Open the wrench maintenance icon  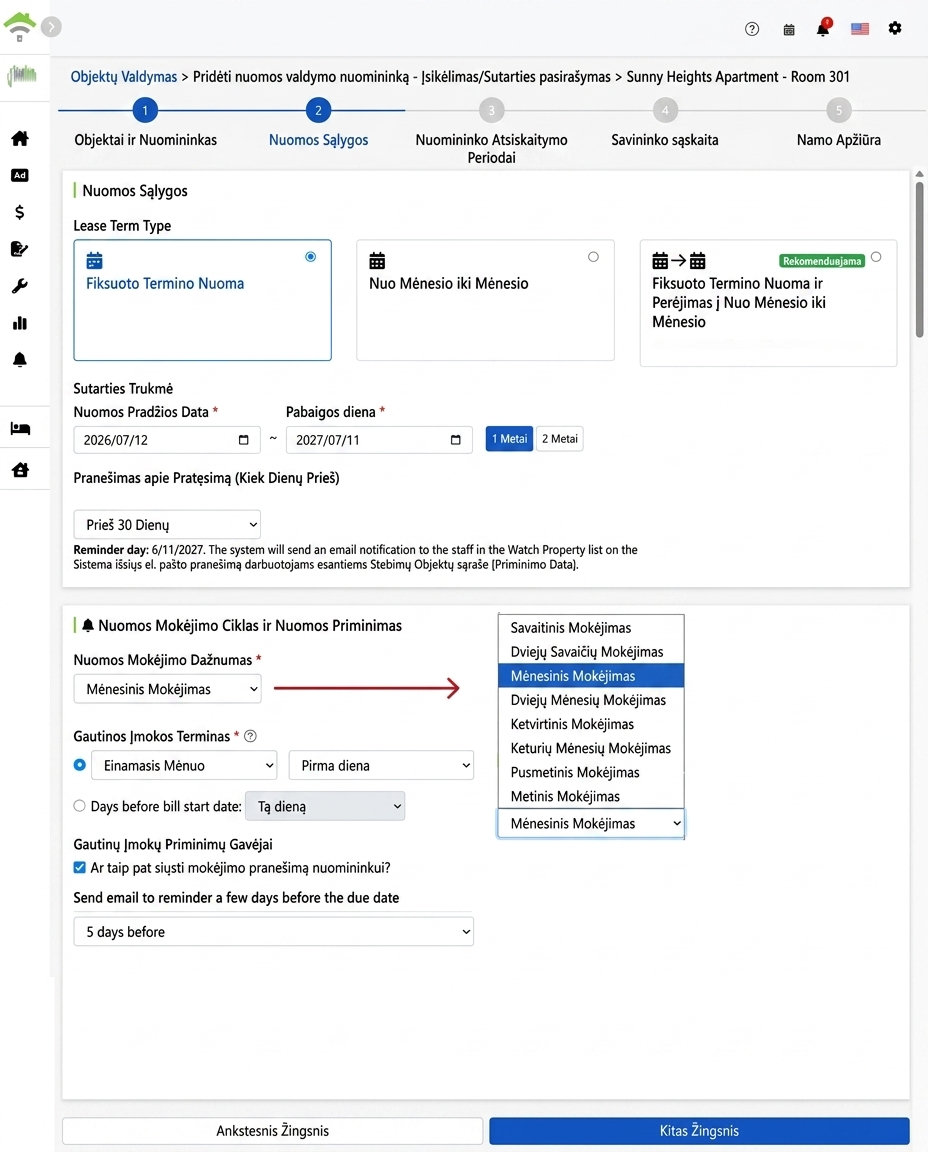pos(20,286)
